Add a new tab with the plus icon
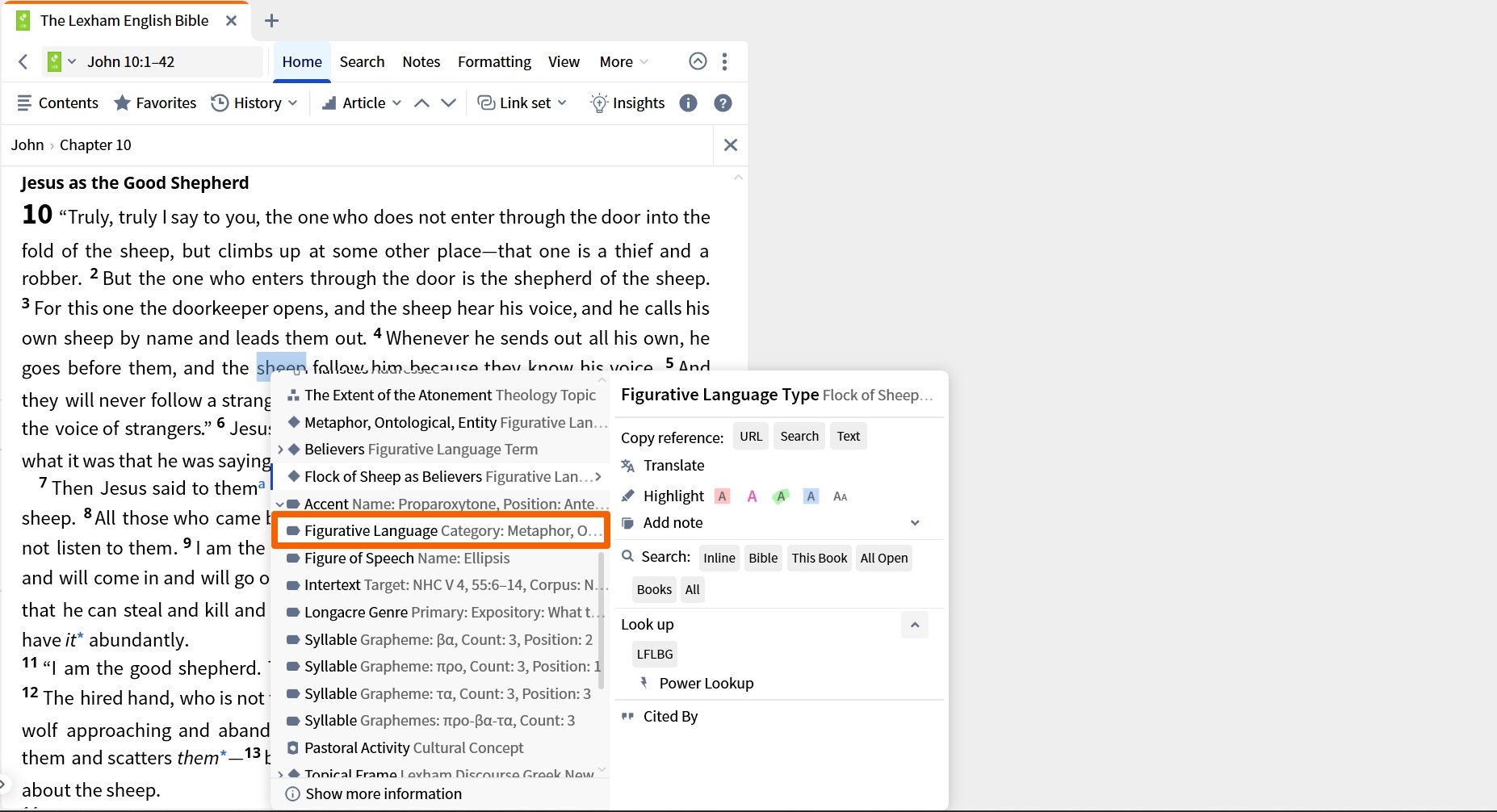Viewport: 1497px width, 812px height. click(271, 20)
